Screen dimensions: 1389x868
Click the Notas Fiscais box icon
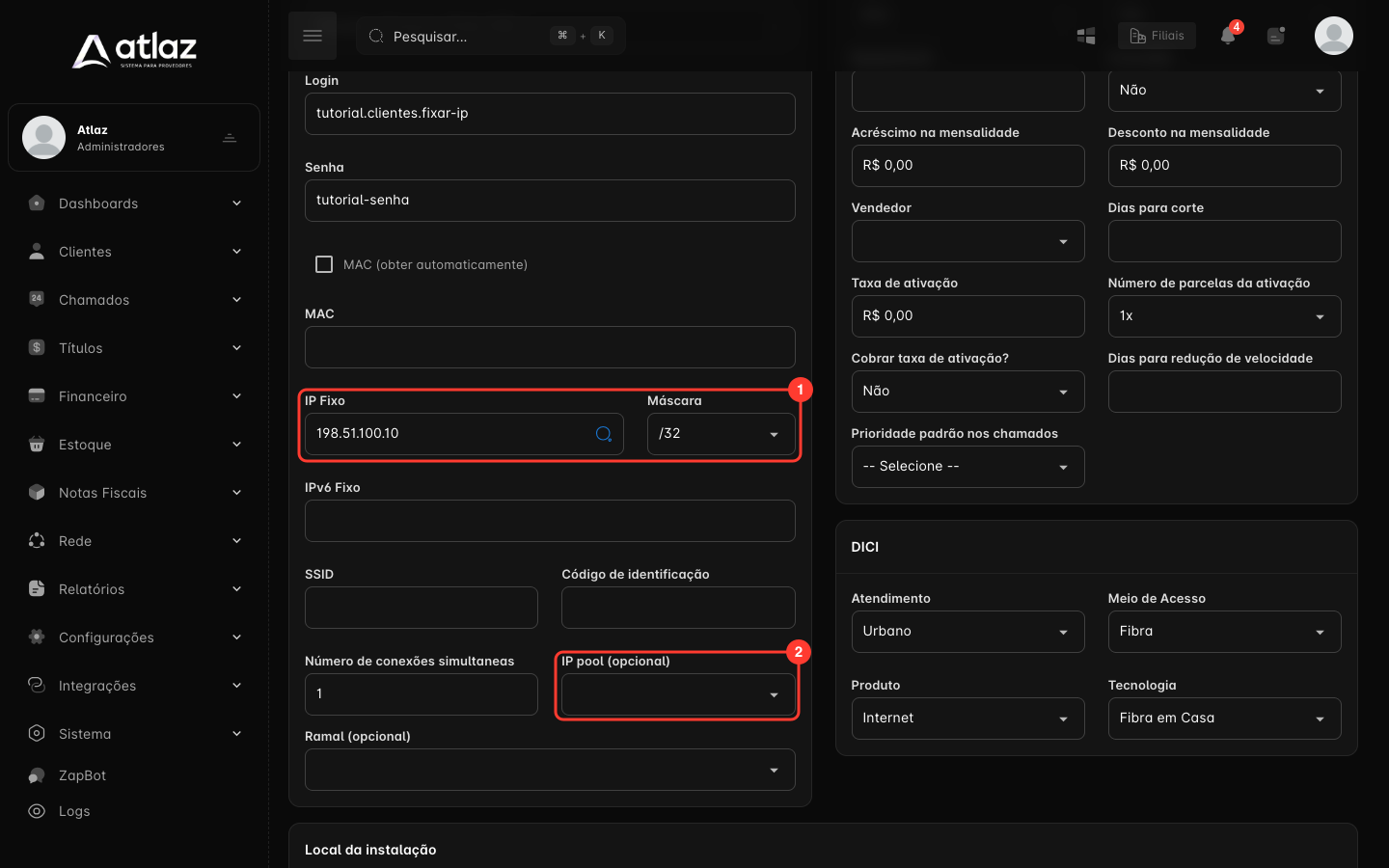(37, 492)
